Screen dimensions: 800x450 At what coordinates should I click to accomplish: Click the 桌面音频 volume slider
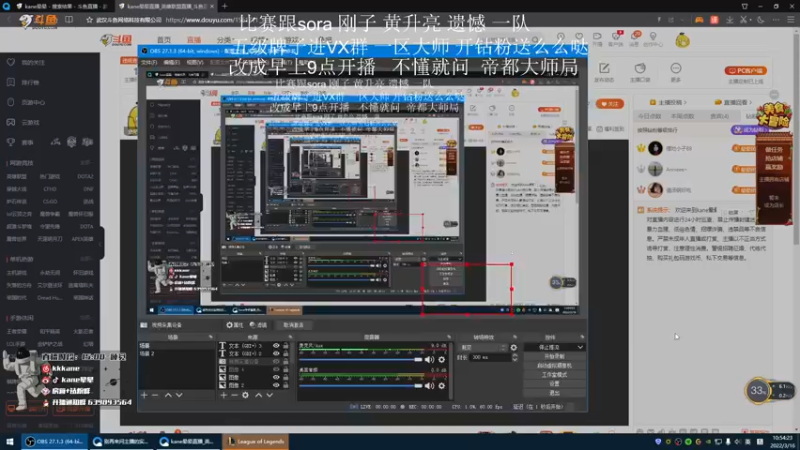click(361, 386)
